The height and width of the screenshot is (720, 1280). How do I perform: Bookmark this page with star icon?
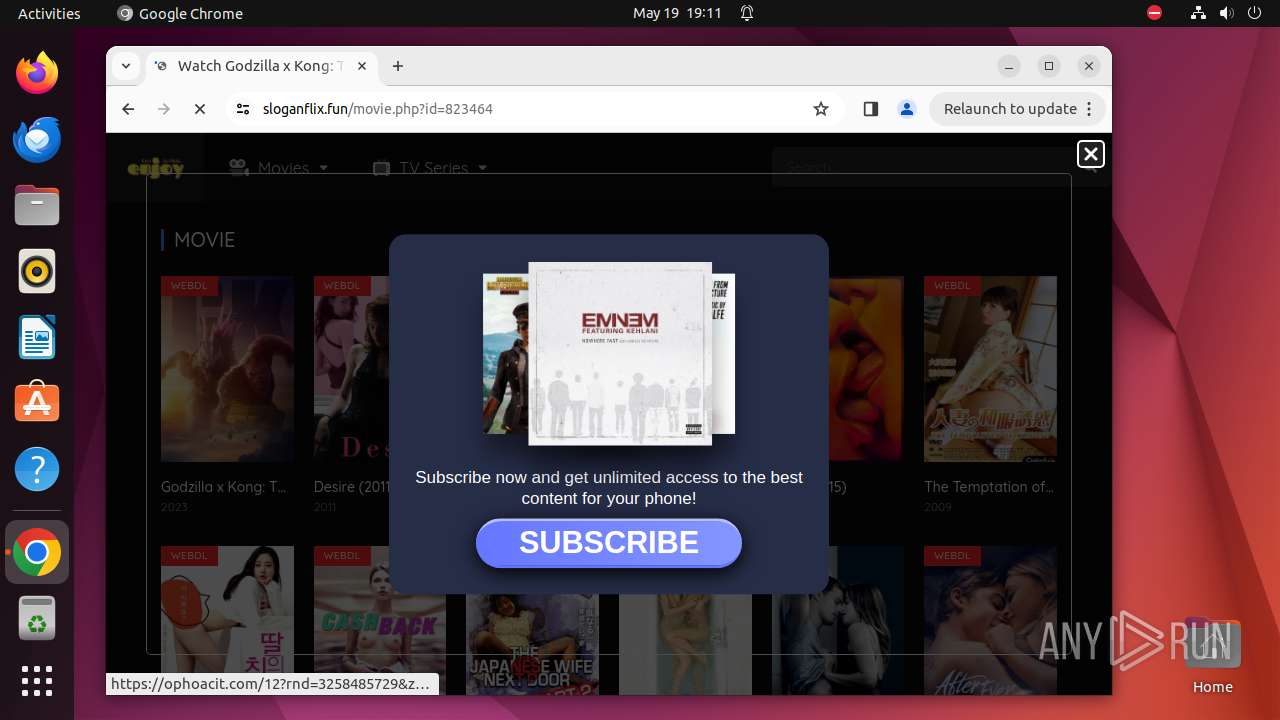821,109
